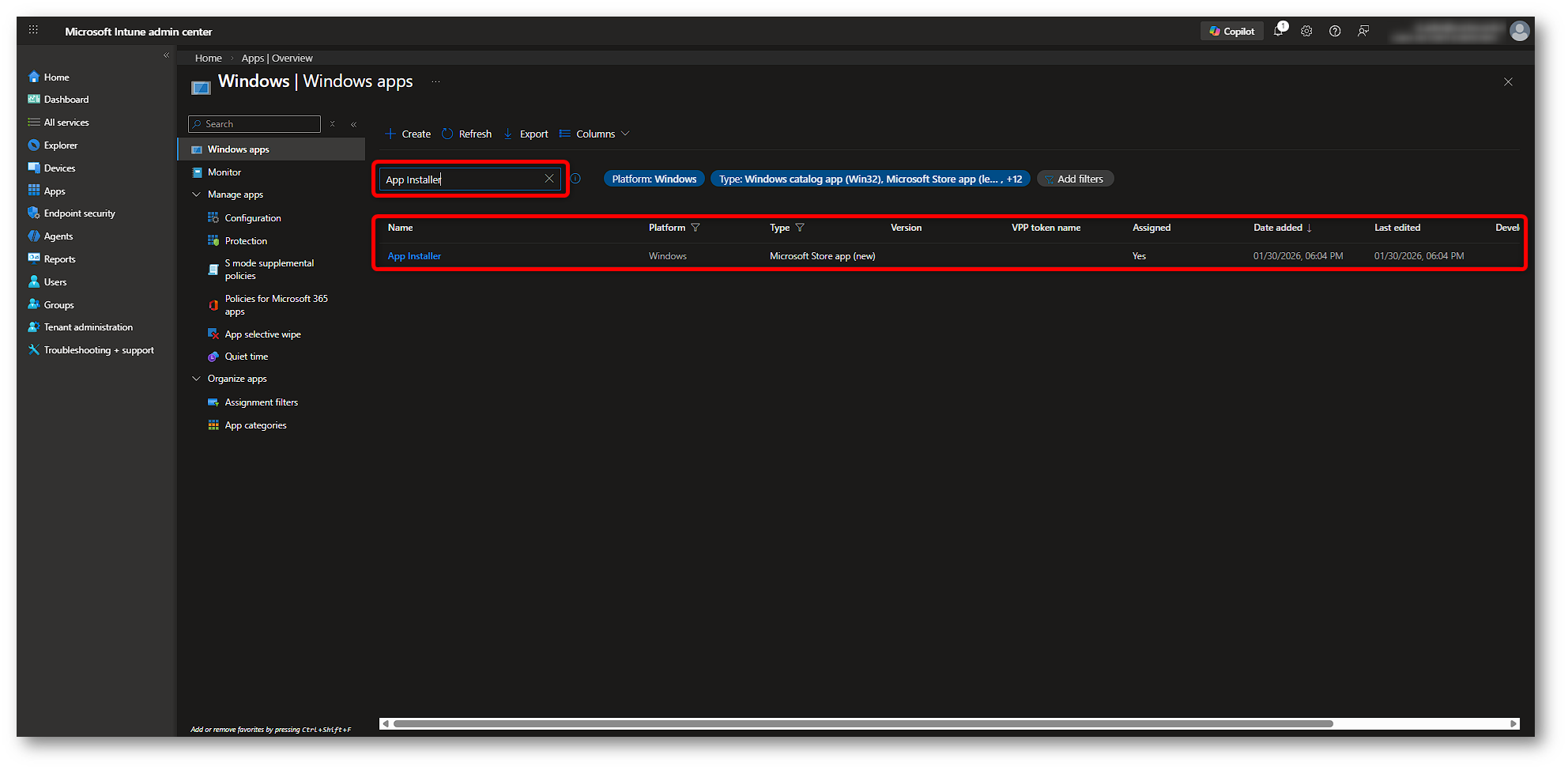The width and height of the screenshot is (1568, 770).
Task: Open the App Installer app link
Action: 414,256
